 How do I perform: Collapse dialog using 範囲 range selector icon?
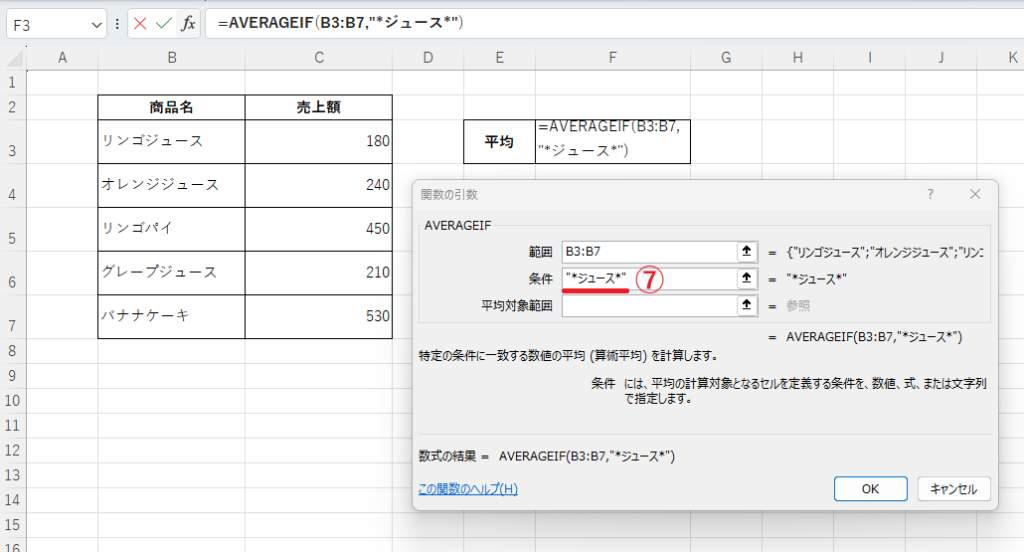[x=746, y=252]
